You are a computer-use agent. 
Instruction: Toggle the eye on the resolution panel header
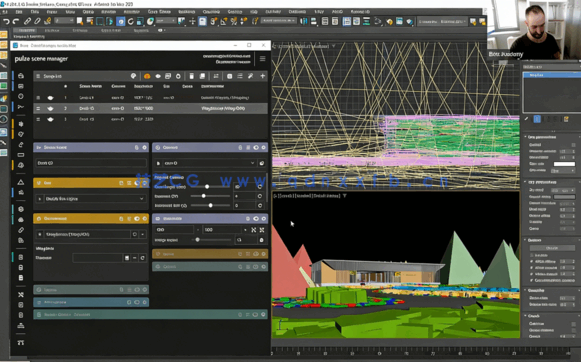point(256,219)
